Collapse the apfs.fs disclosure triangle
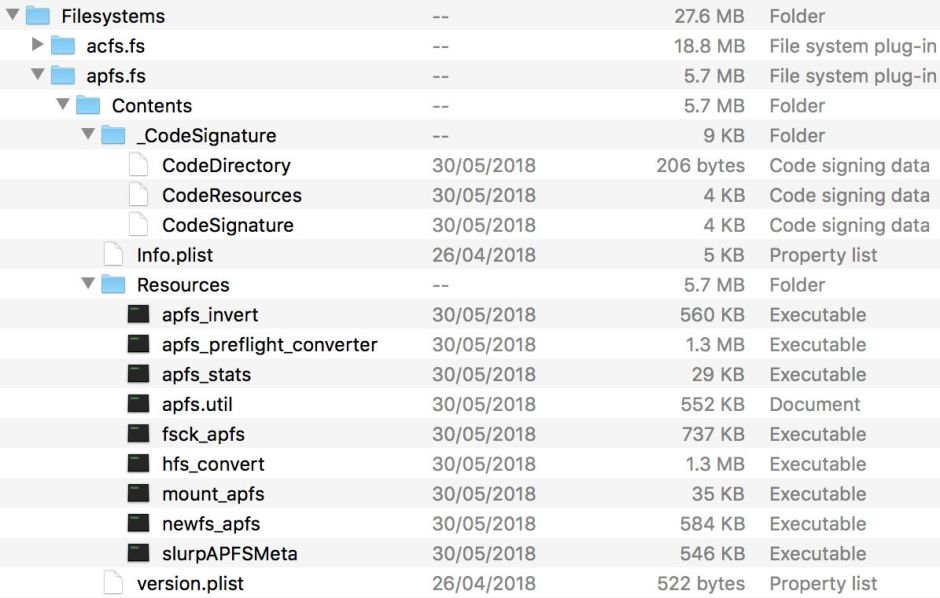Viewport: 940px width, 598px height. [x=38, y=76]
